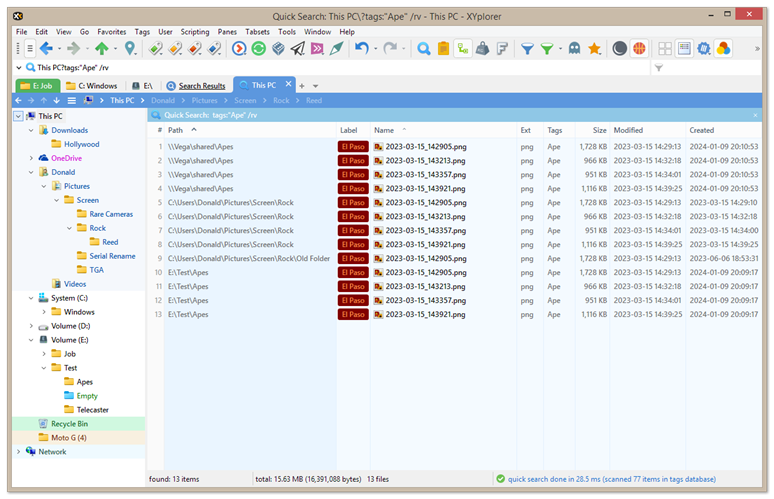
Task: Click Pictures in the breadcrumb bar
Action: (204, 101)
